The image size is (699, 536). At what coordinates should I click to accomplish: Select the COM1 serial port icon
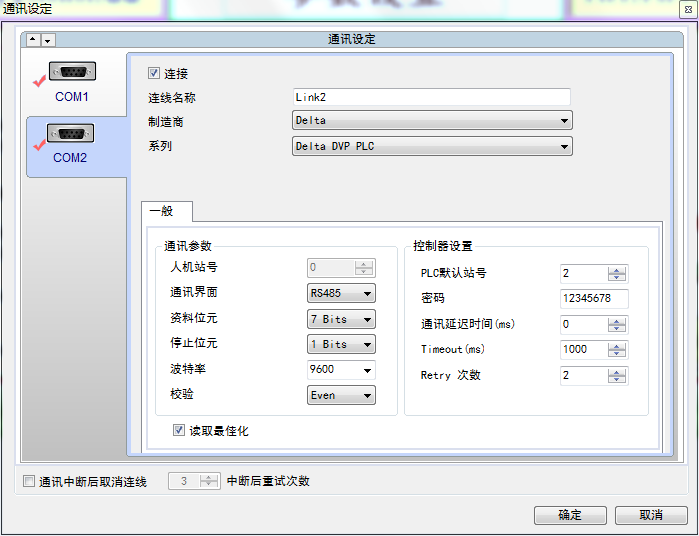click(x=71, y=73)
